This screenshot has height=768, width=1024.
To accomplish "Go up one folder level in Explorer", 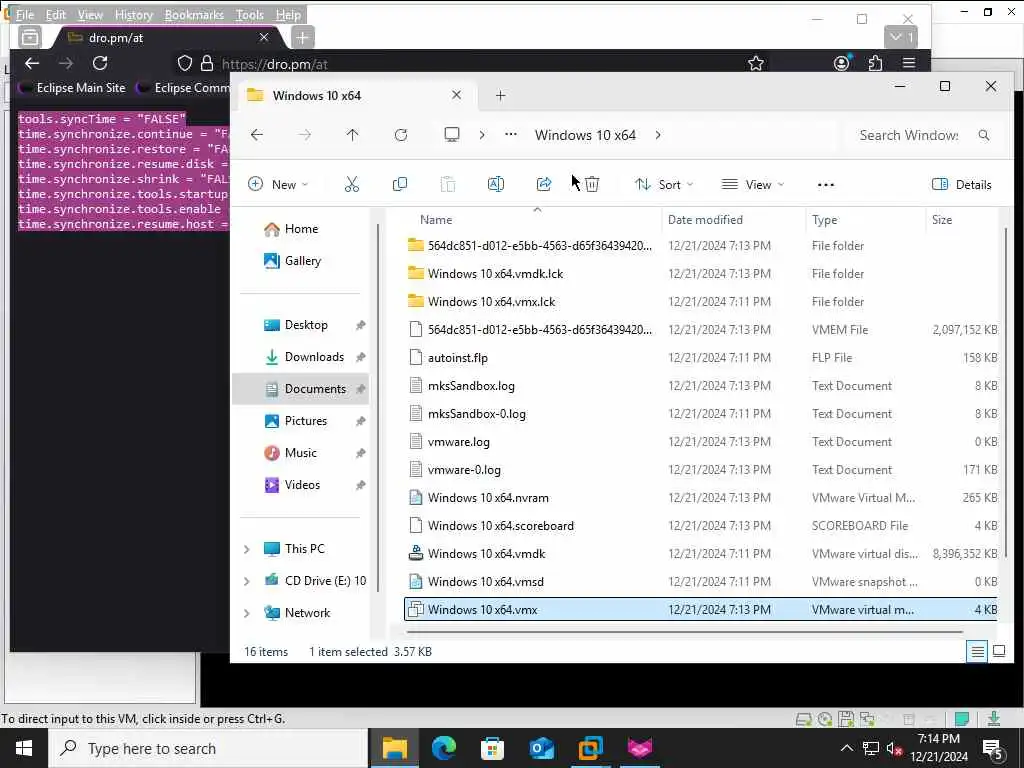I will click(353, 135).
